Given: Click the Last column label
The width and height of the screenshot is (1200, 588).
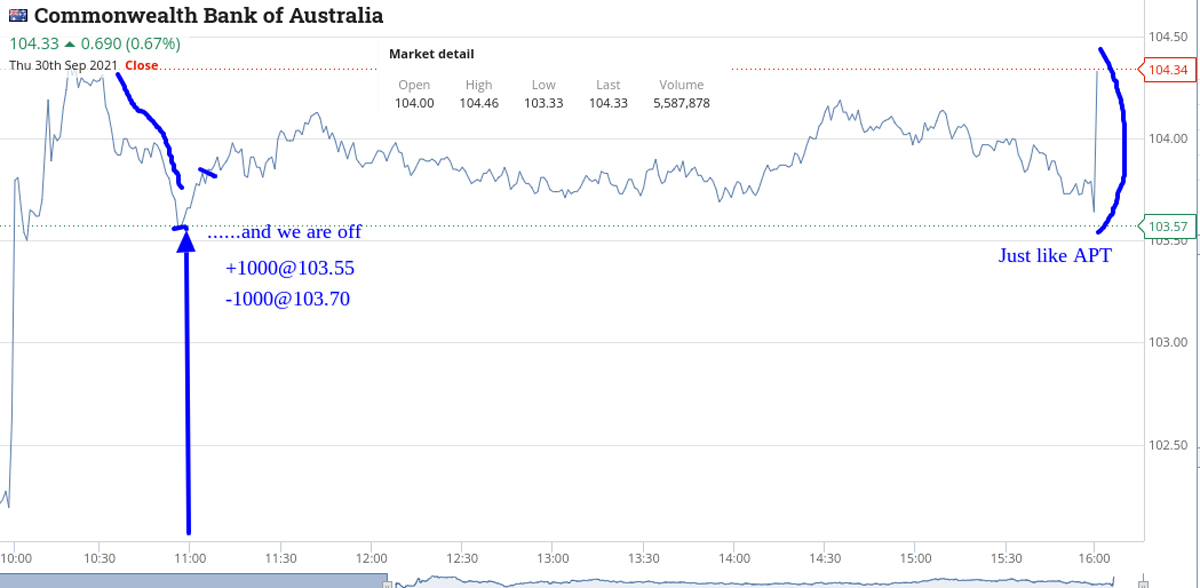Looking at the screenshot, I should 608,85.
